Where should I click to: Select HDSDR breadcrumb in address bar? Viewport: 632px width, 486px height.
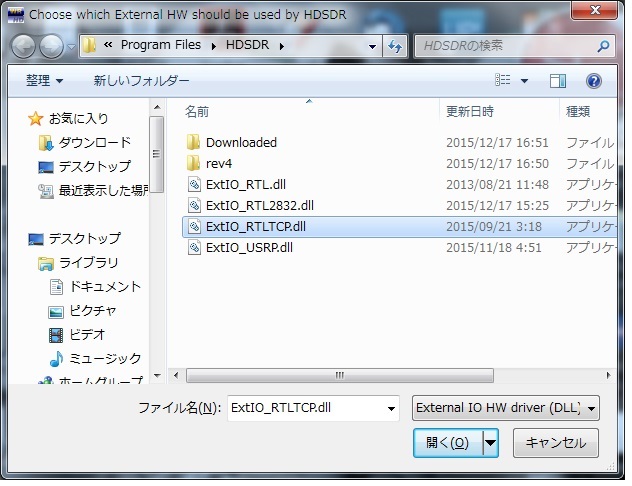(x=247, y=45)
